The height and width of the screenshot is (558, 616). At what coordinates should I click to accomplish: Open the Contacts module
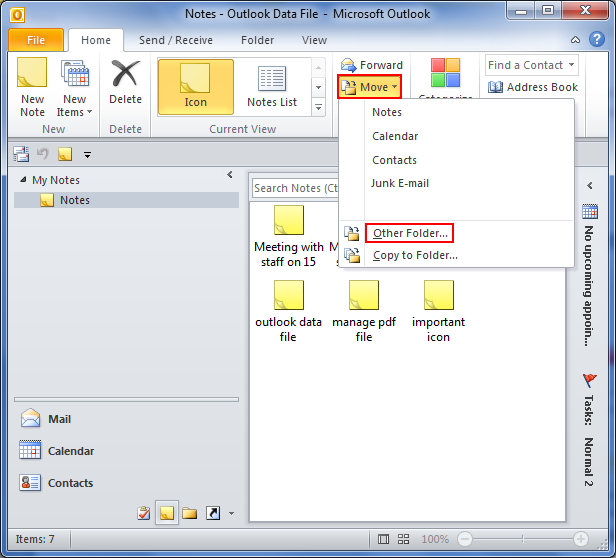(x=126, y=483)
